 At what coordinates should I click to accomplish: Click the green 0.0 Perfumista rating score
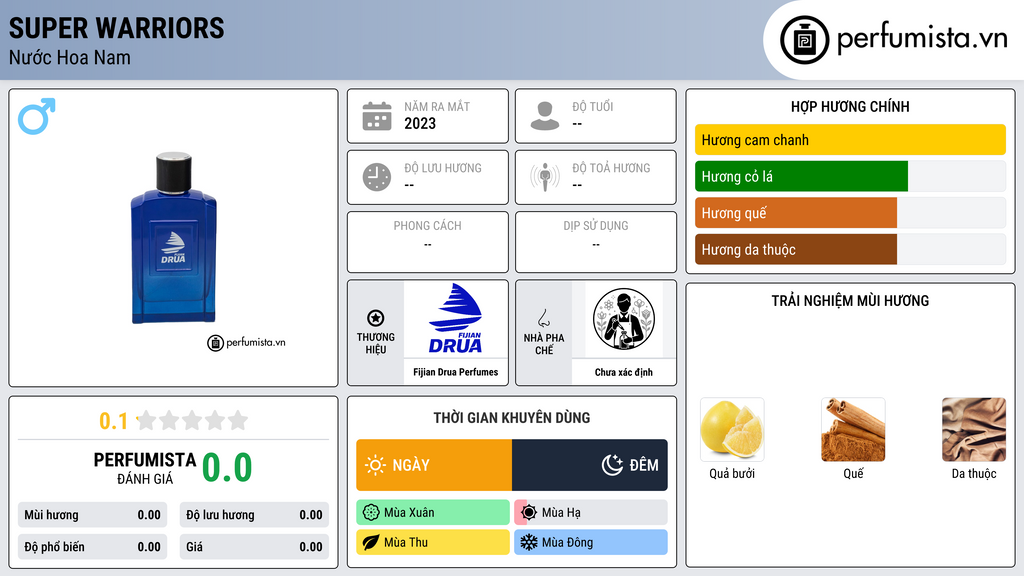pos(227,468)
